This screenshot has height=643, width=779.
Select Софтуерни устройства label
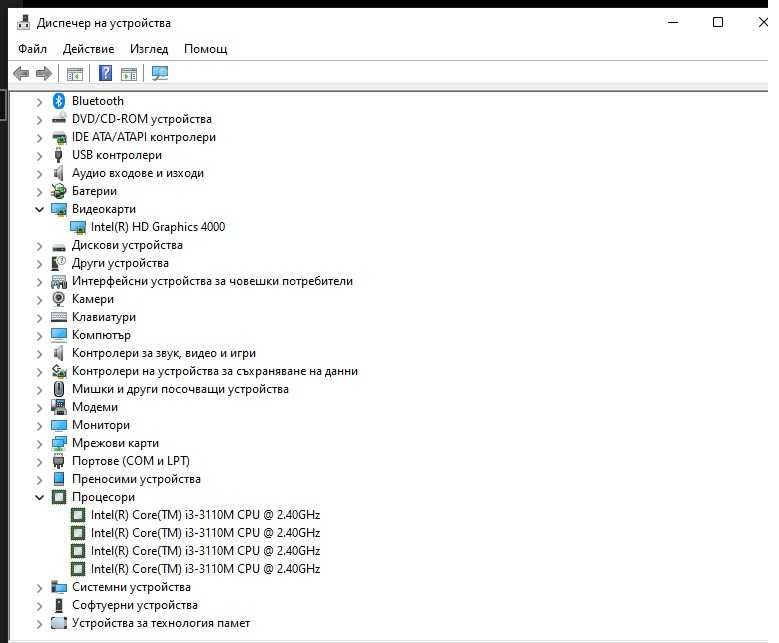(x=135, y=605)
